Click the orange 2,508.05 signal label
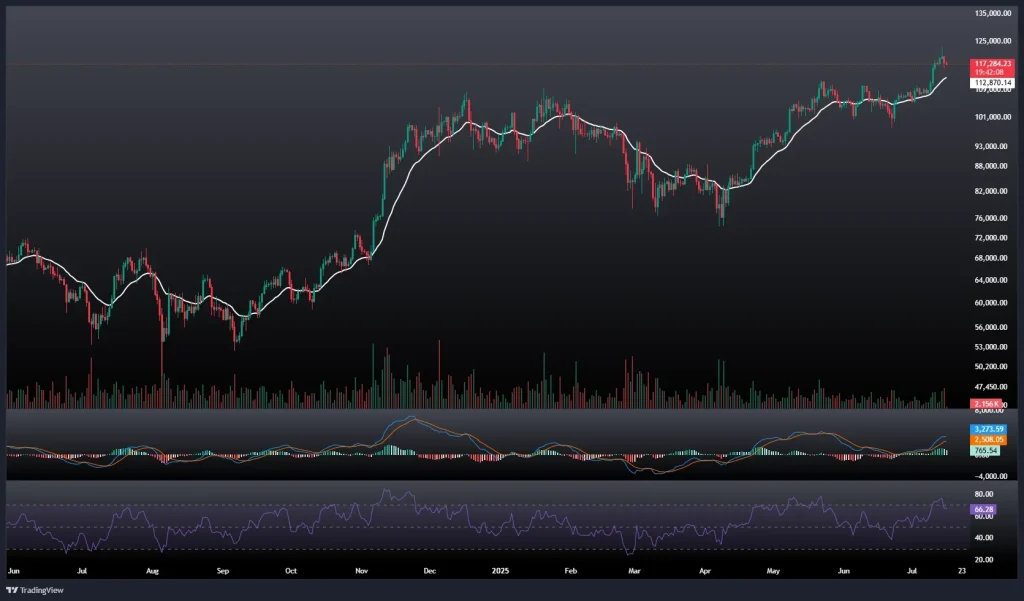 [x=989, y=440]
